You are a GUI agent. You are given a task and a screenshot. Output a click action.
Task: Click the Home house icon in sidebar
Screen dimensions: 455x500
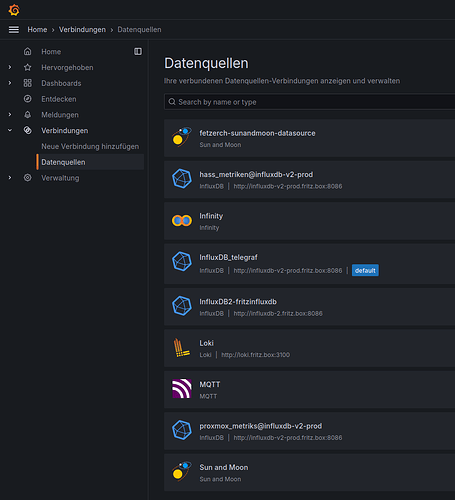pyautogui.click(x=28, y=51)
